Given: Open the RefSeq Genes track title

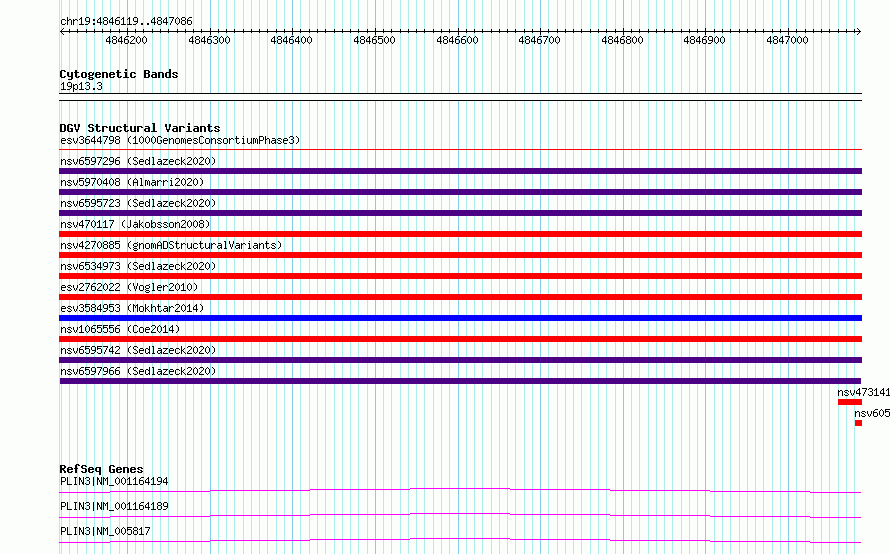Looking at the screenshot, I should click(x=101, y=469).
